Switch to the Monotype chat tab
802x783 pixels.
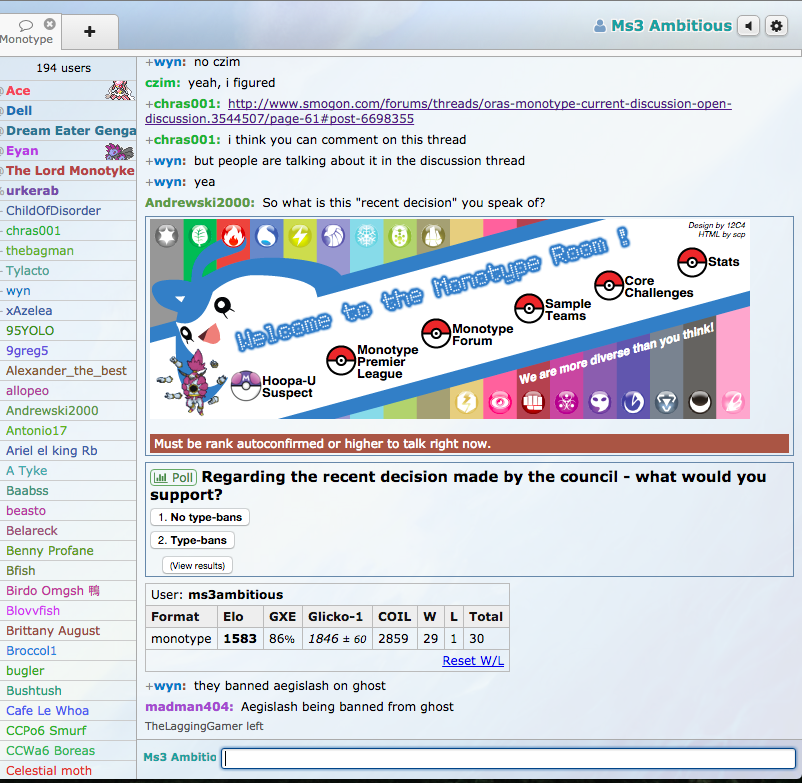coord(27,32)
